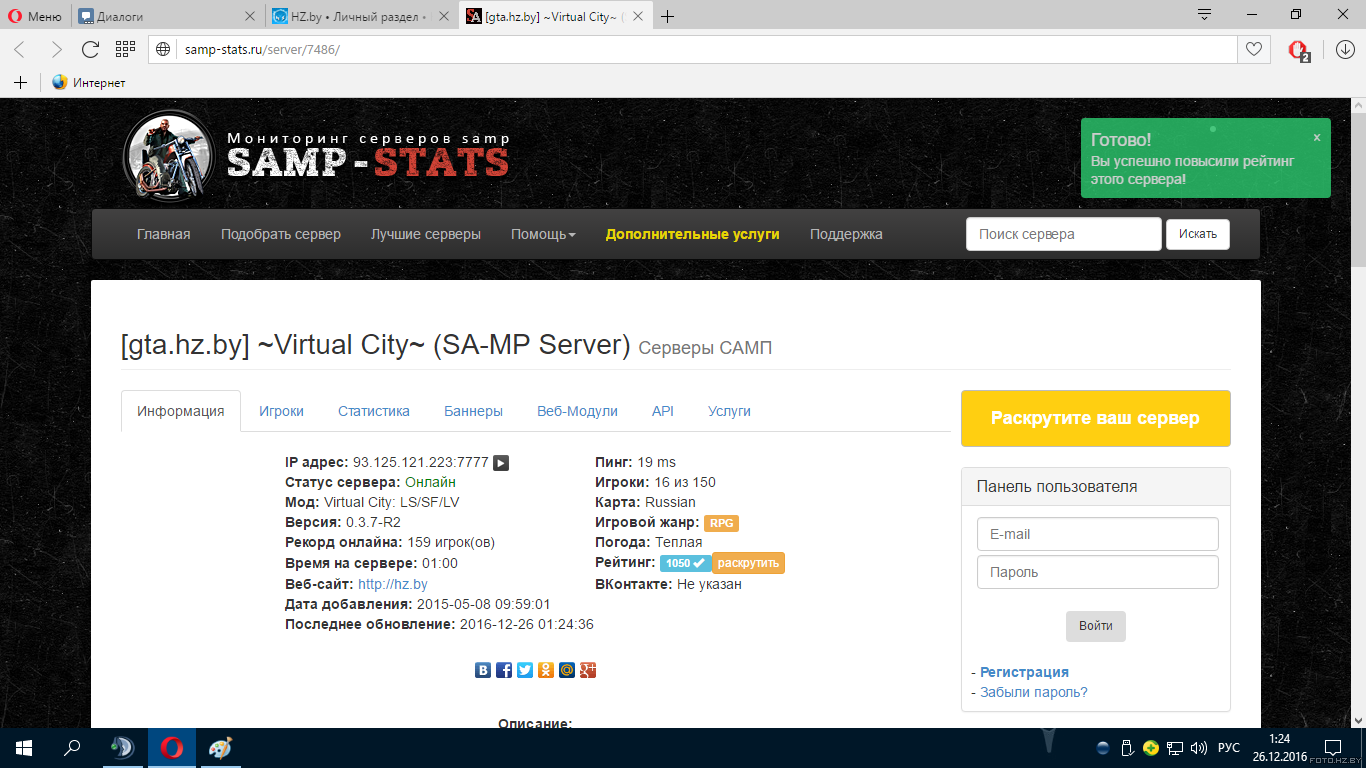Click the 'Искать' search button
1366x768 pixels.
click(x=1198, y=234)
